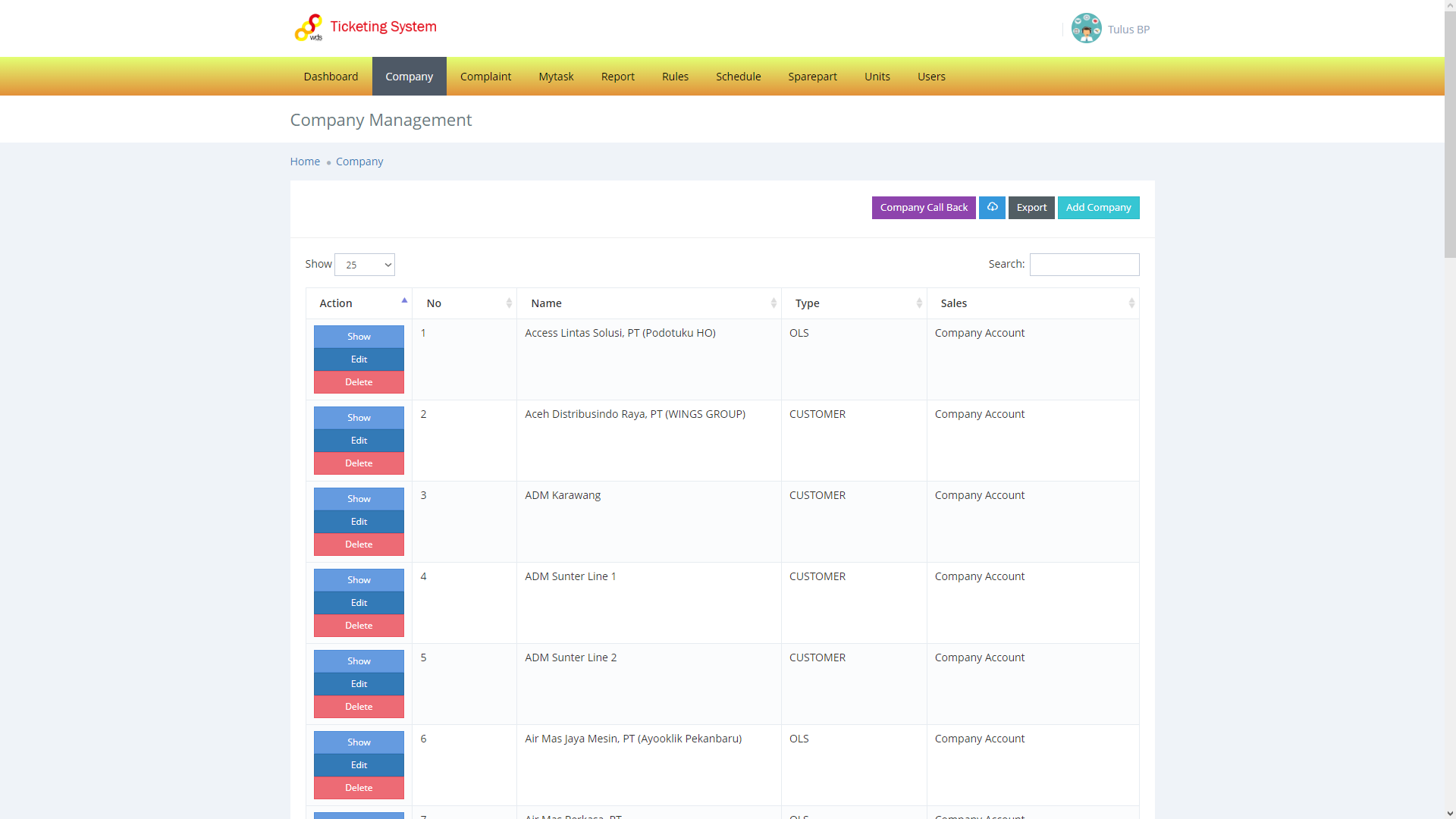Click the Ticketing System logo icon
Screen dimensions: 1456x819
[x=309, y=28]
